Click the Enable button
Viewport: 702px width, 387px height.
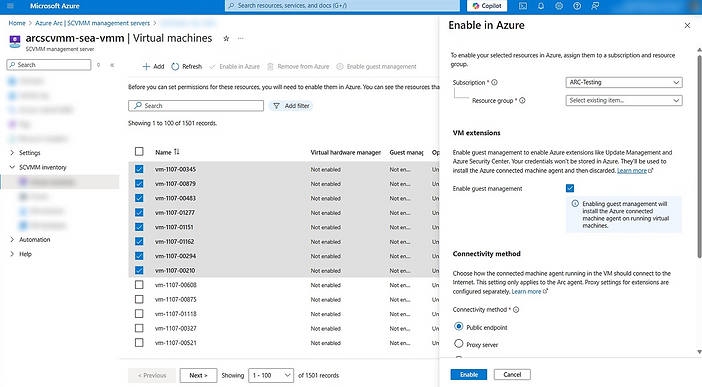pos(469,374)
